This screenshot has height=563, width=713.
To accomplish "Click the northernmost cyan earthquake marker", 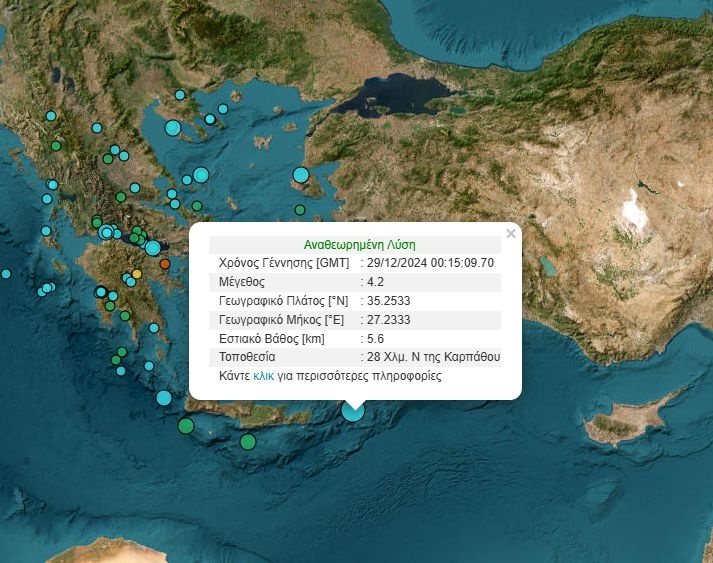I will tap(180, 95).
